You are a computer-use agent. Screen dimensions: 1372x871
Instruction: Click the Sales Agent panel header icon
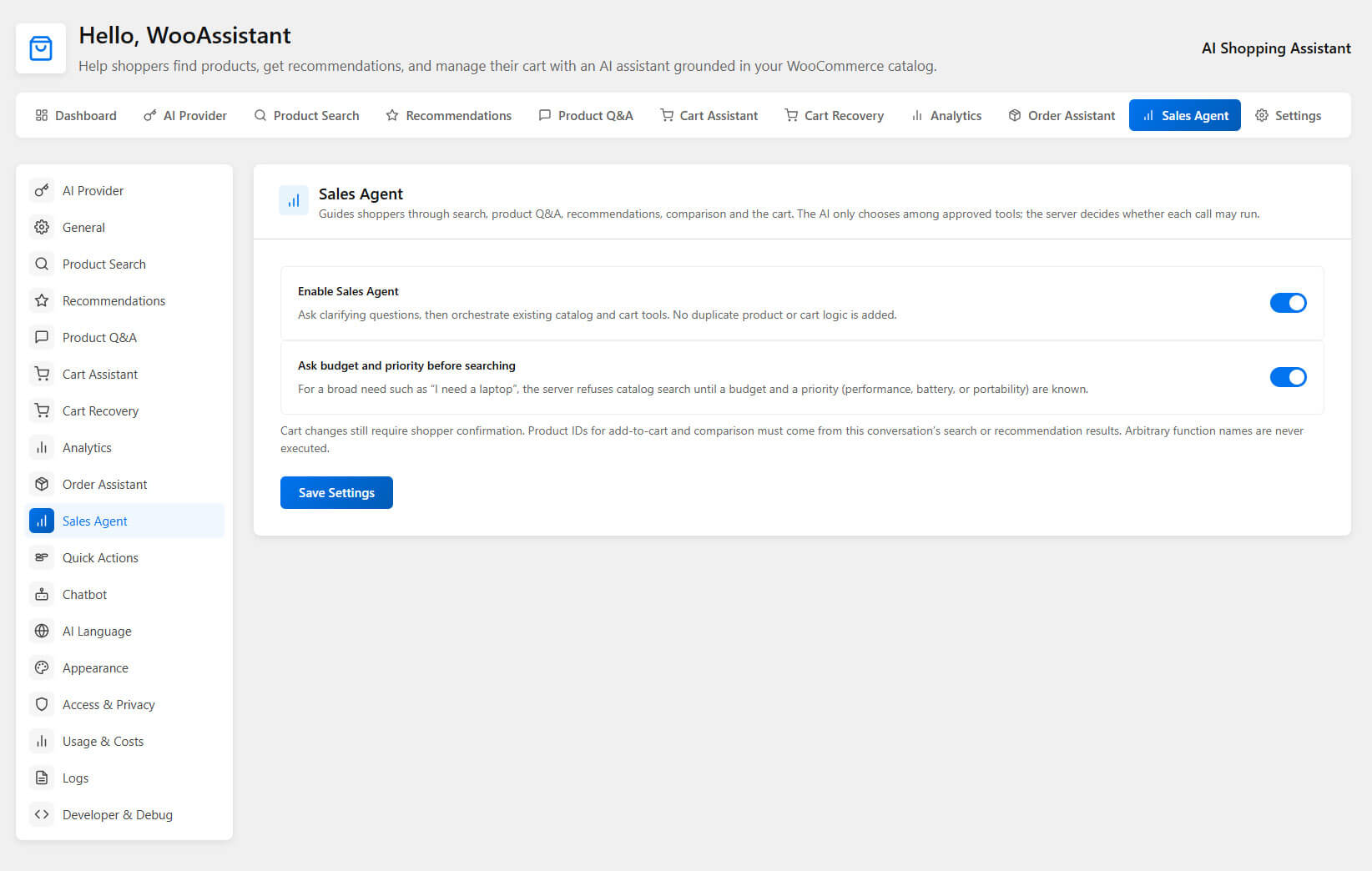tap(294, 201)
